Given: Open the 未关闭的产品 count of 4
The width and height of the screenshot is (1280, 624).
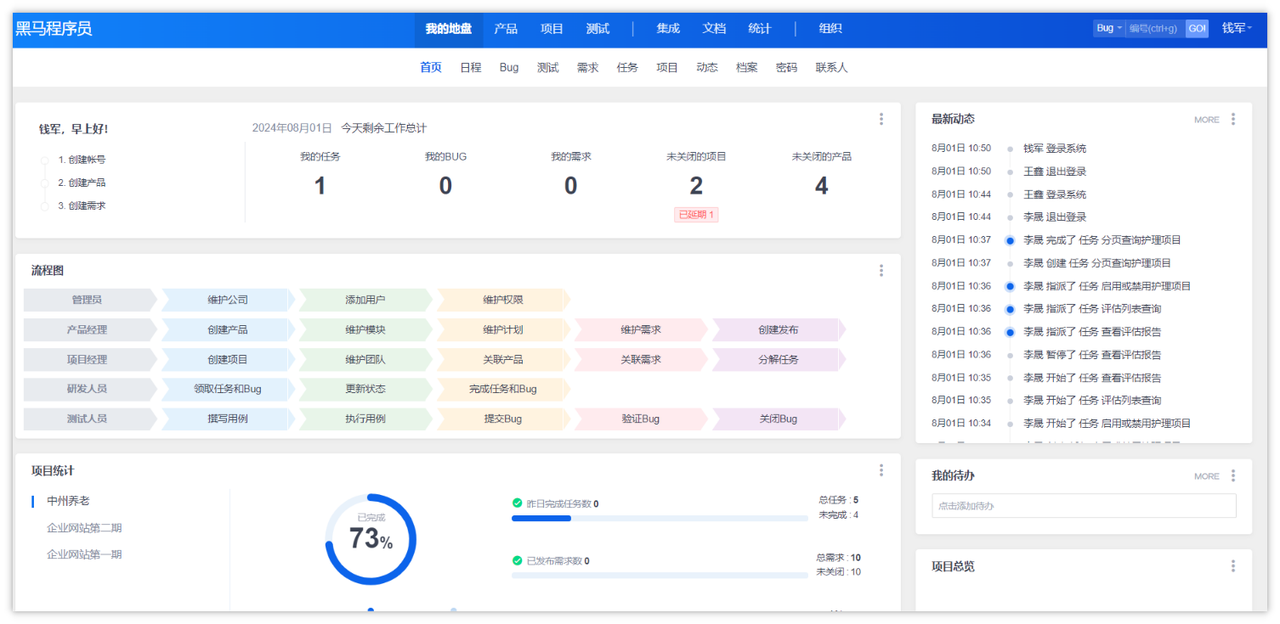Looking at the screenshot, I should pyautogui.click(x=822, y=186).
